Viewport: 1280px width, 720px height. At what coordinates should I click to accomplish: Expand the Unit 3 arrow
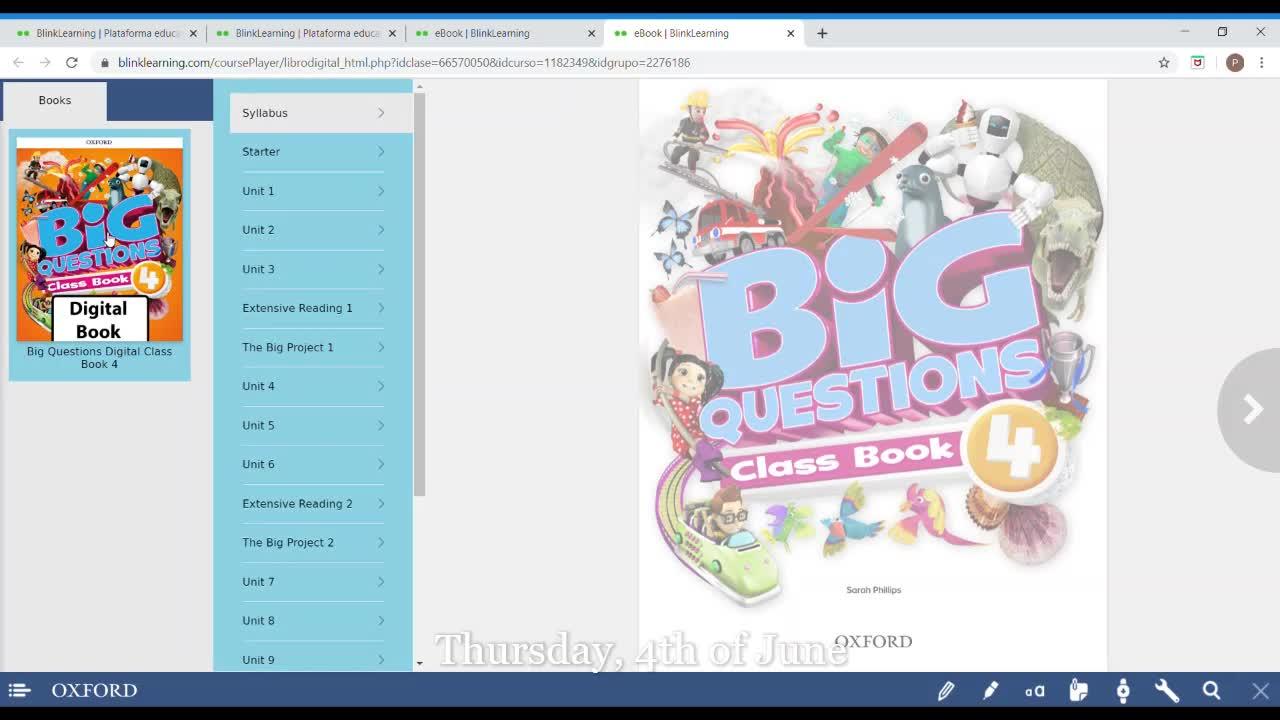pyautogui.click(x=381, y=269)
